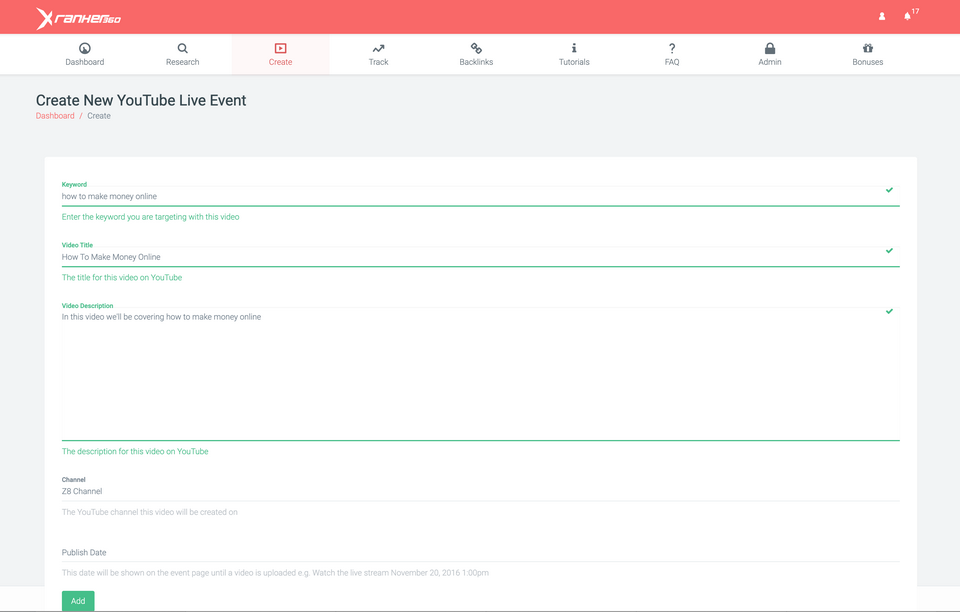Click the Publish Date field
Viewport: 960px width, 612px height.
click(480, 552)
